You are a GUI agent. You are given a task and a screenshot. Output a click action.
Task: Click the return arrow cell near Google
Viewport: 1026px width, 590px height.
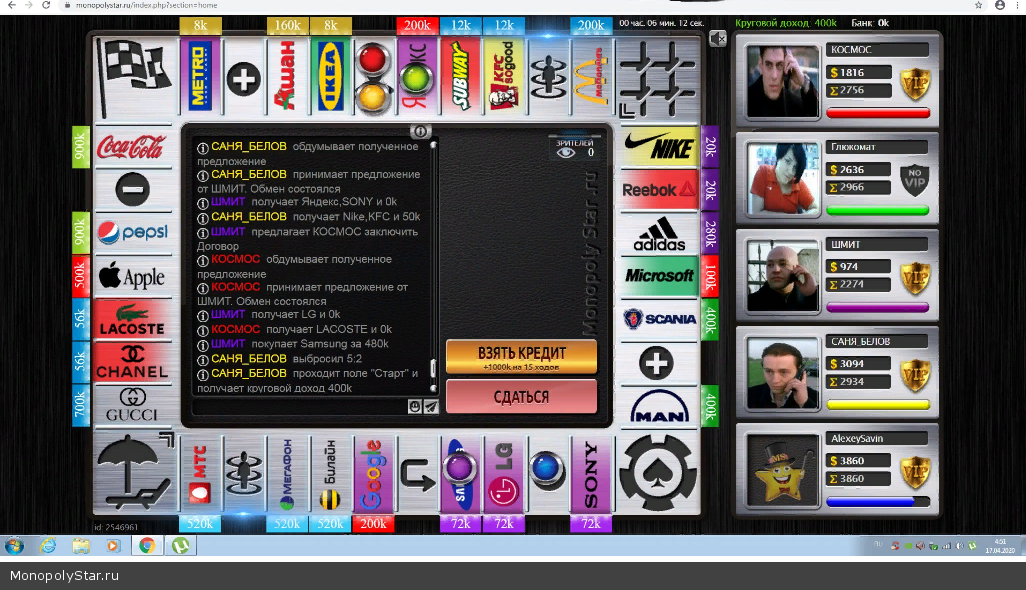pos(417,474)
